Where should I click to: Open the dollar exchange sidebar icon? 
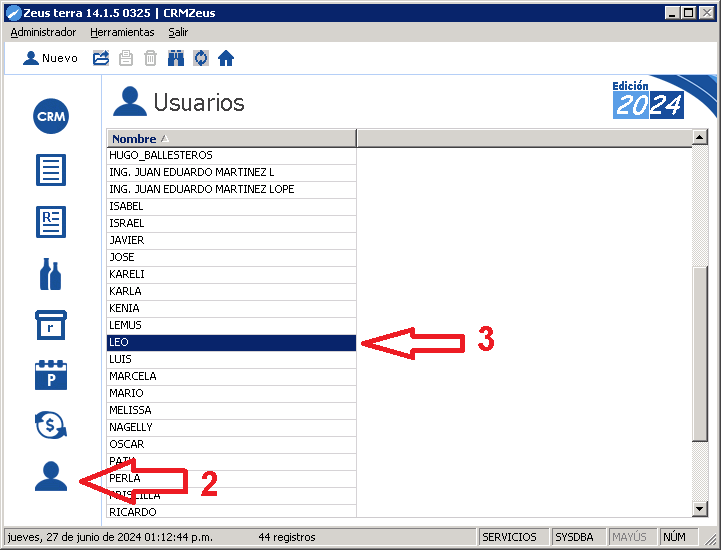click(x=51, y=425)
